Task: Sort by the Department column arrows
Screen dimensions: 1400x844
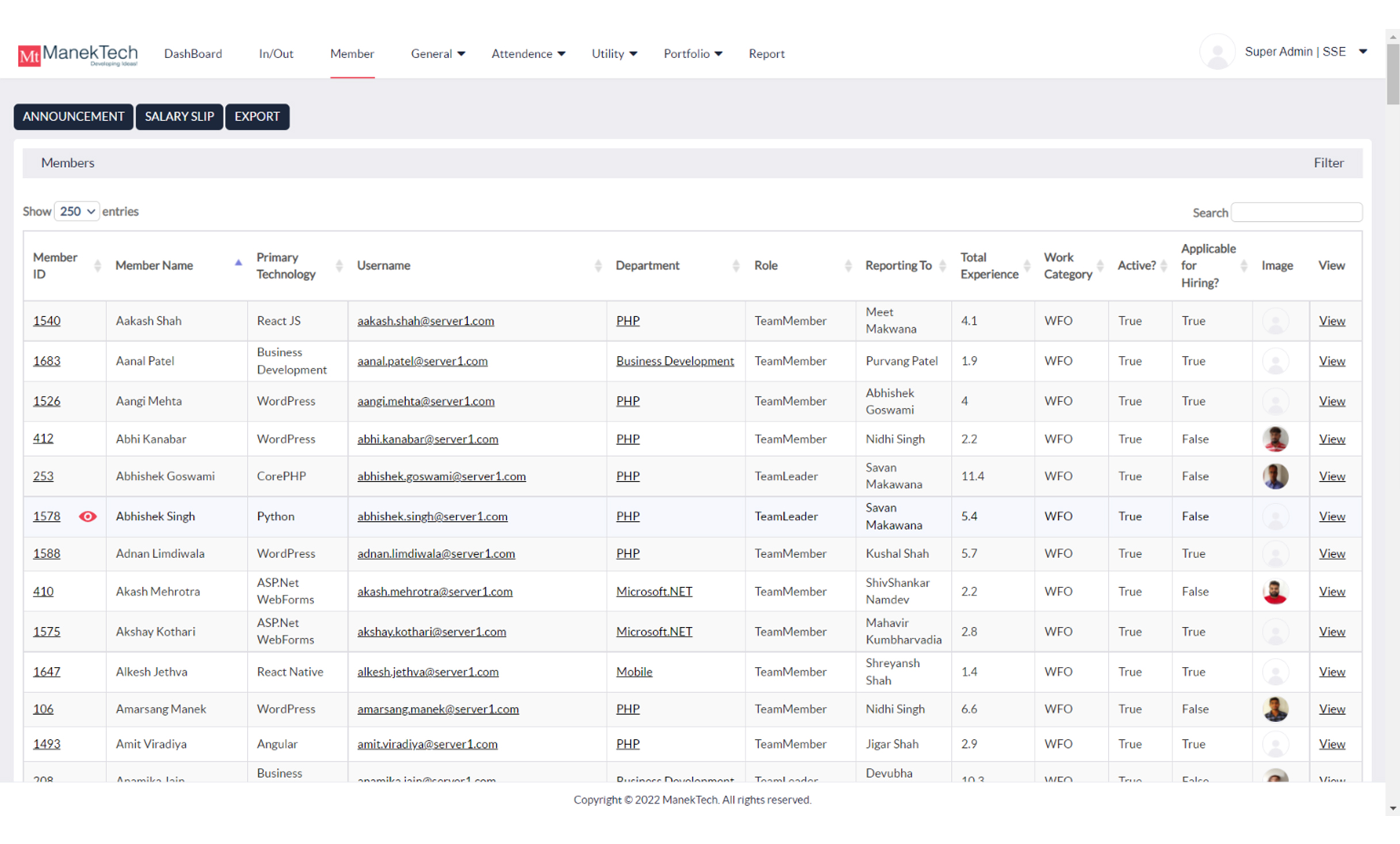Action: [736, 266]
